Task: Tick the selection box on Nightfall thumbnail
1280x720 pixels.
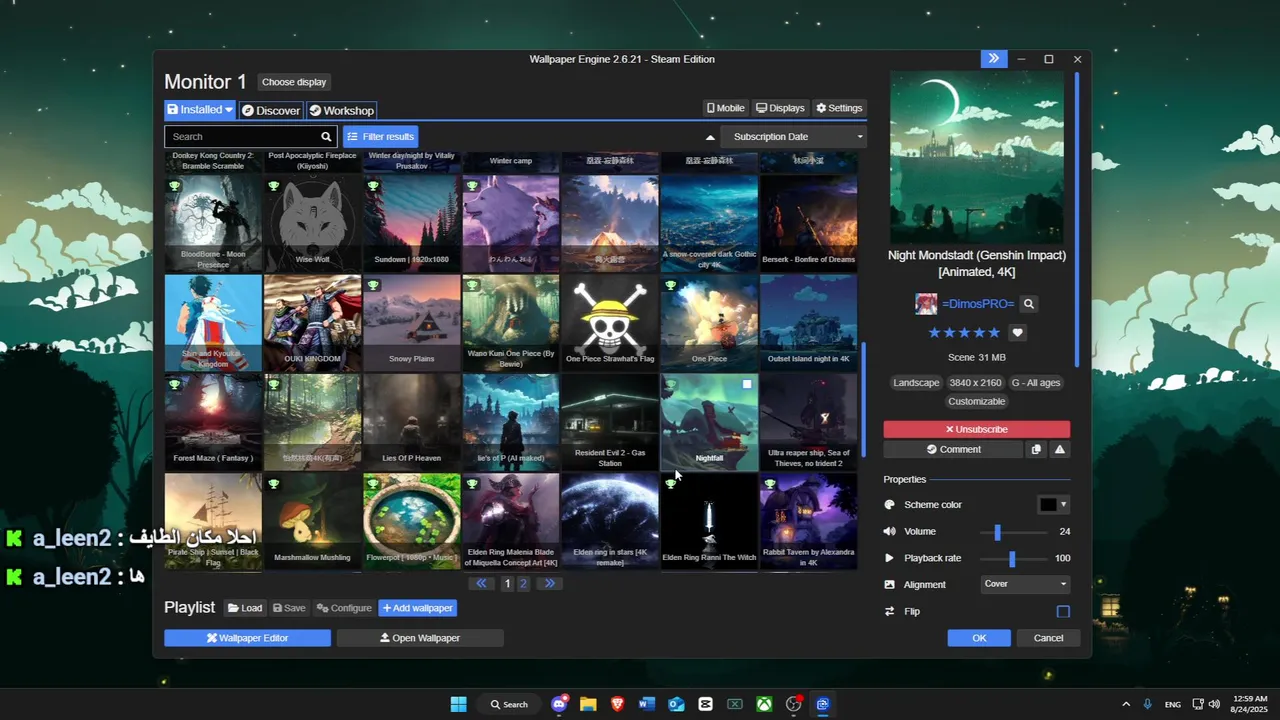Action: tap(746, 384)
